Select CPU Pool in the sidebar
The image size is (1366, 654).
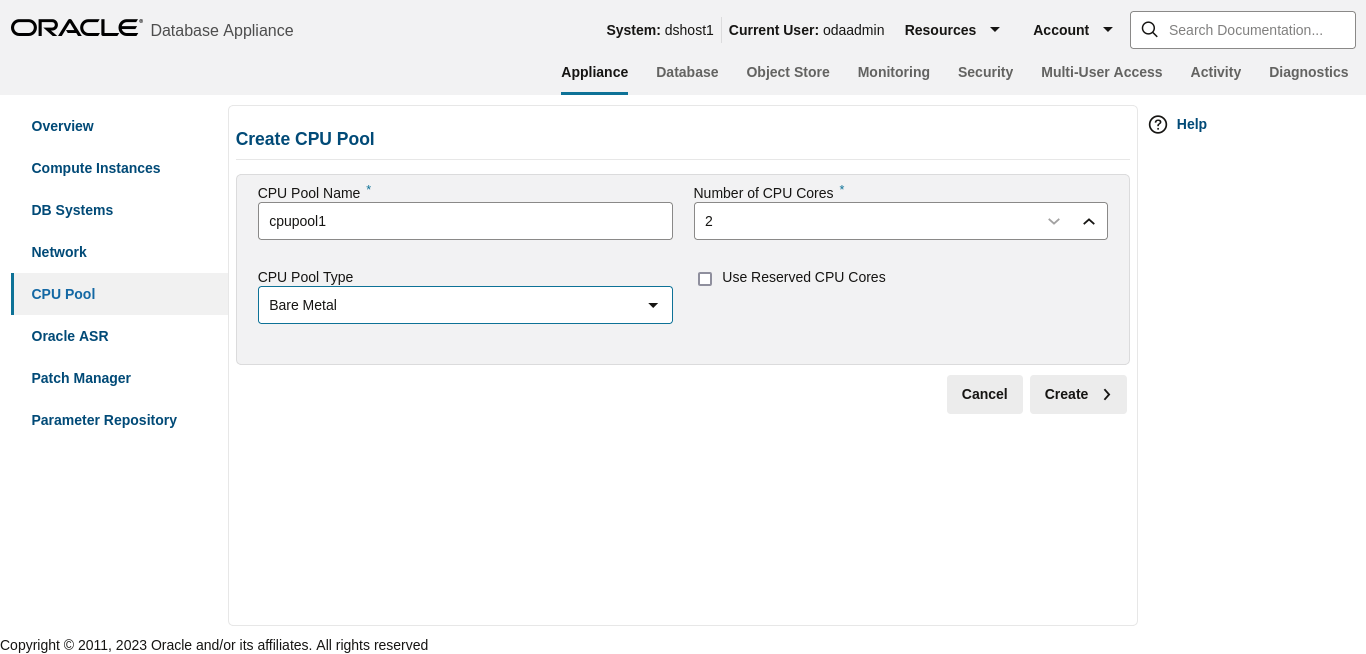(x=120, y=294)
